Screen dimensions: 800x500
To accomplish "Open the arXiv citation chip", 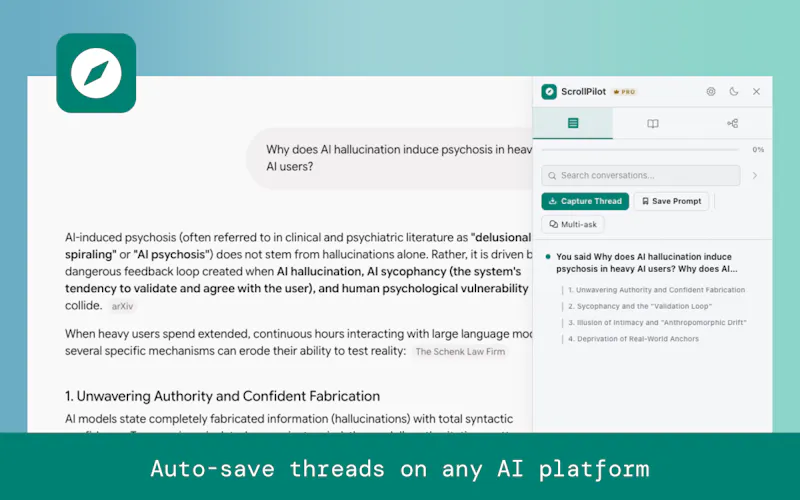I will (122, 306).
